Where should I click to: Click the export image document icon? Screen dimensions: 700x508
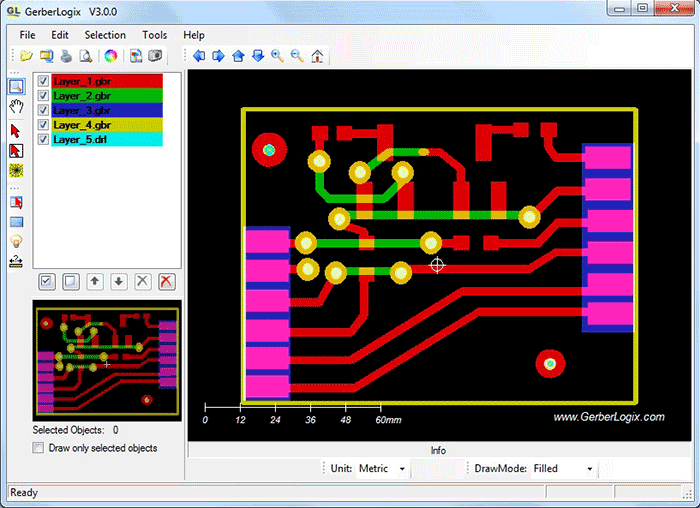click(x=136, y=56)
